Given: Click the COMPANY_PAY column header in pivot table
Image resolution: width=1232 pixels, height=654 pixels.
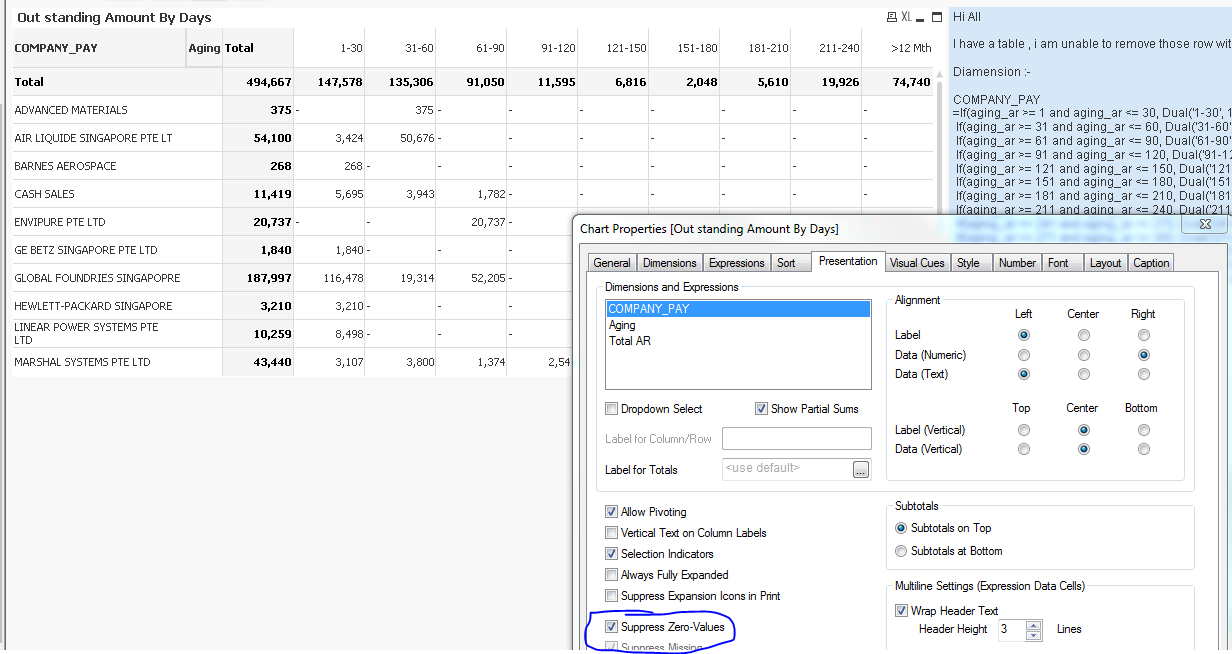Looking at the screenshot, I should coord(56,48).
